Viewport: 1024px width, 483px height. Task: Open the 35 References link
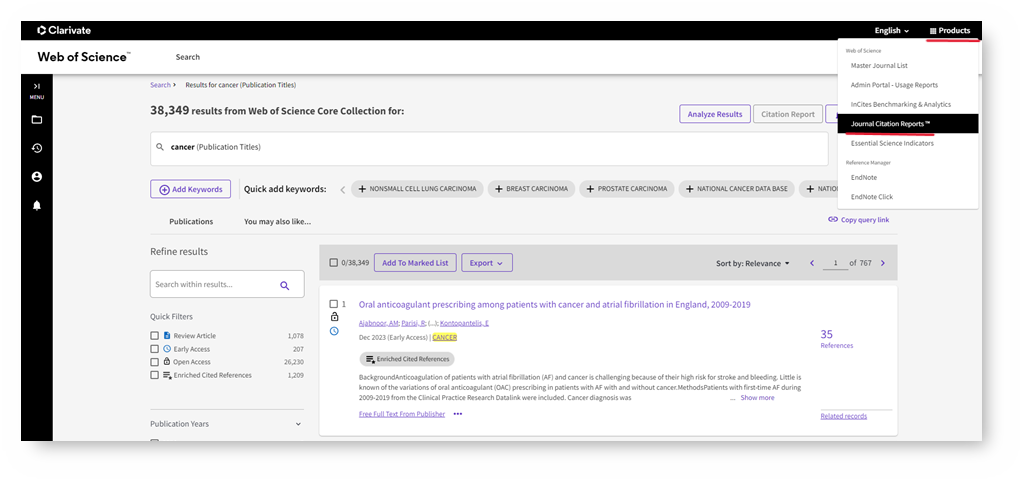tap(837, 339)
